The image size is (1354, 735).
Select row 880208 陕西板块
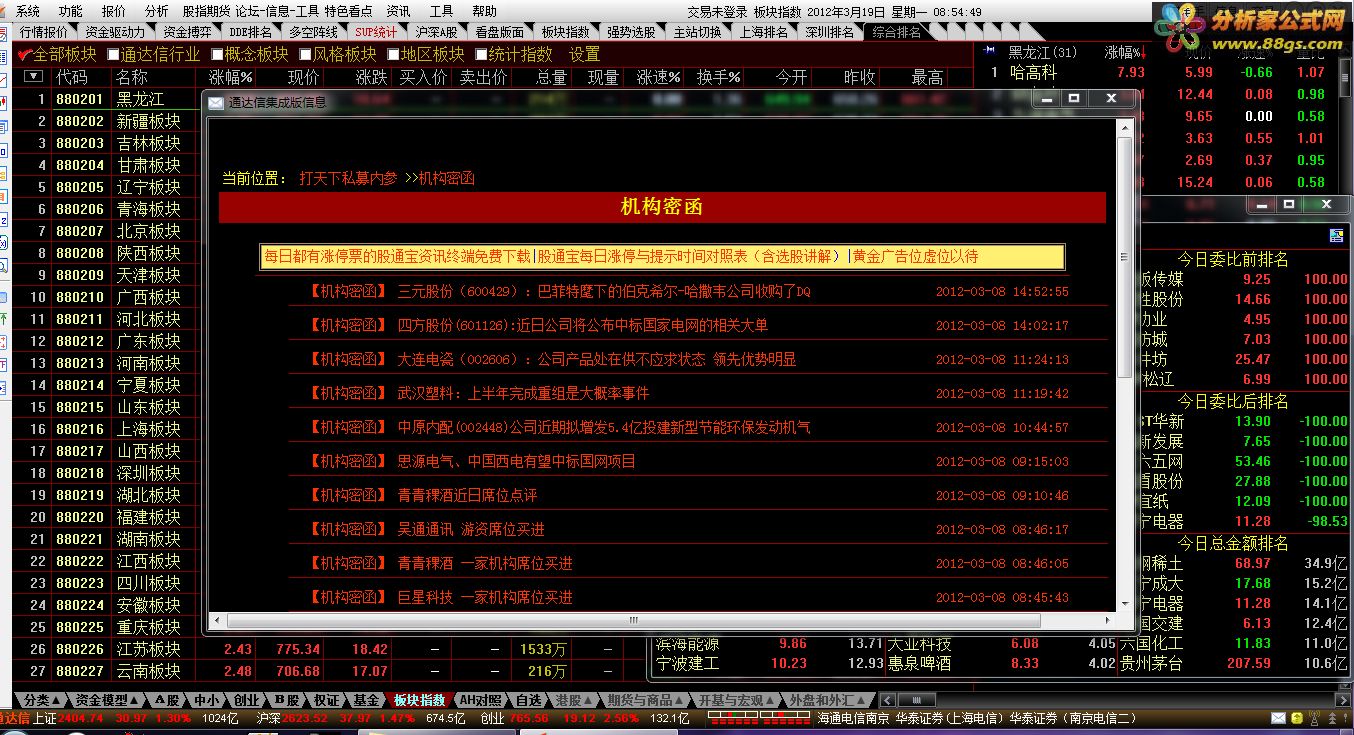coord(105,253)
